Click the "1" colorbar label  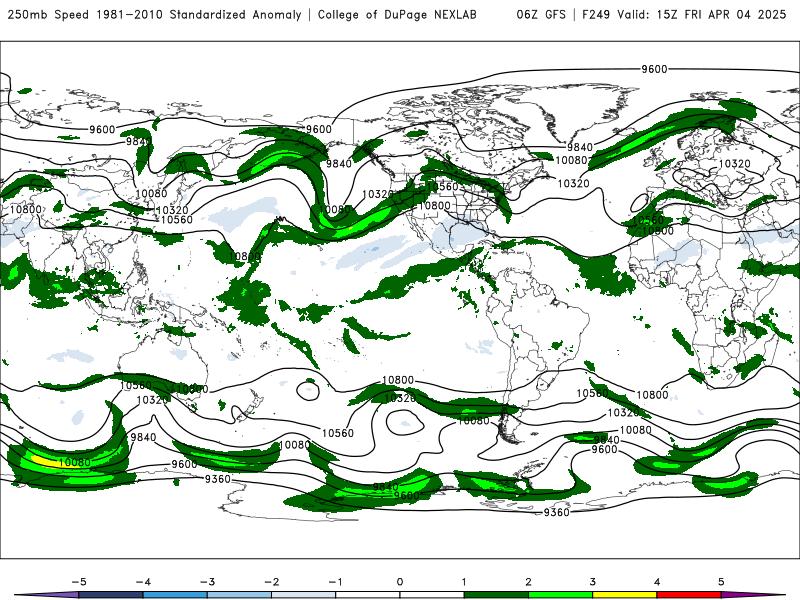pos(464,582)
